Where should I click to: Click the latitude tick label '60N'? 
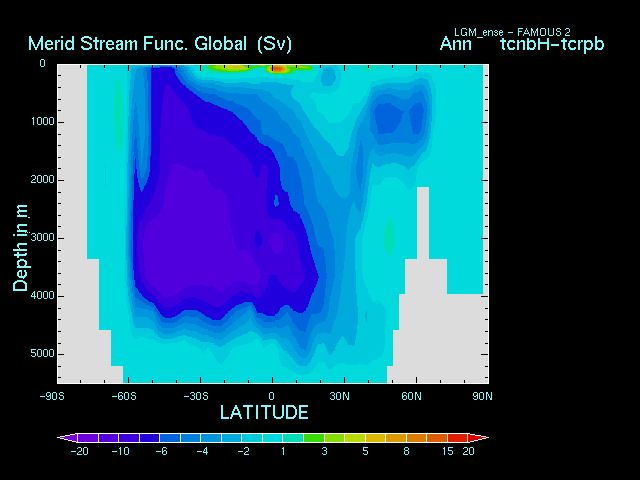point(411,396)
